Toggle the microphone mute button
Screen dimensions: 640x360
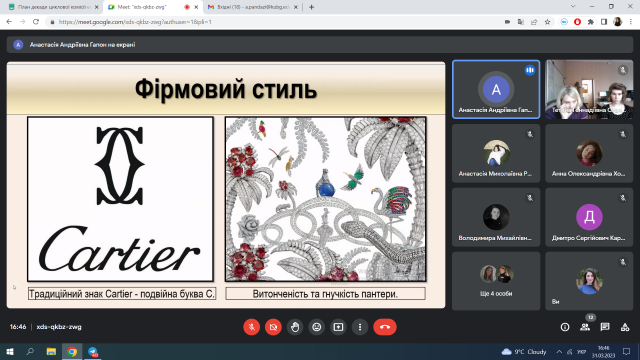click(251, 327)
